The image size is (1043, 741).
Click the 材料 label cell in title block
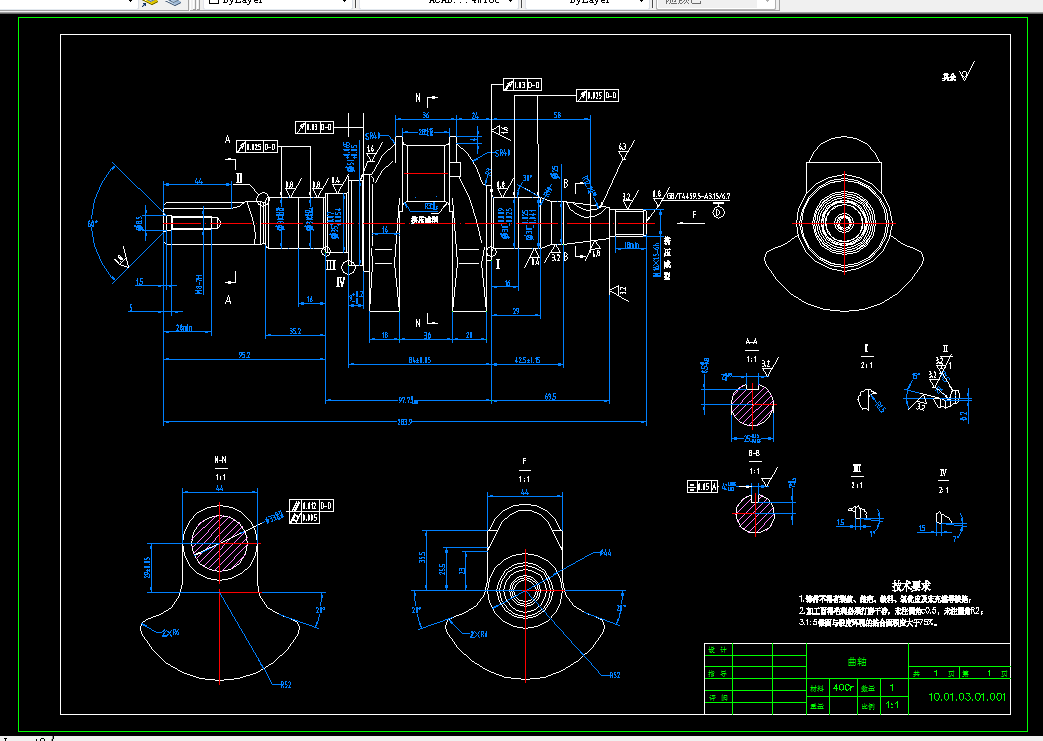coord(816,688)
